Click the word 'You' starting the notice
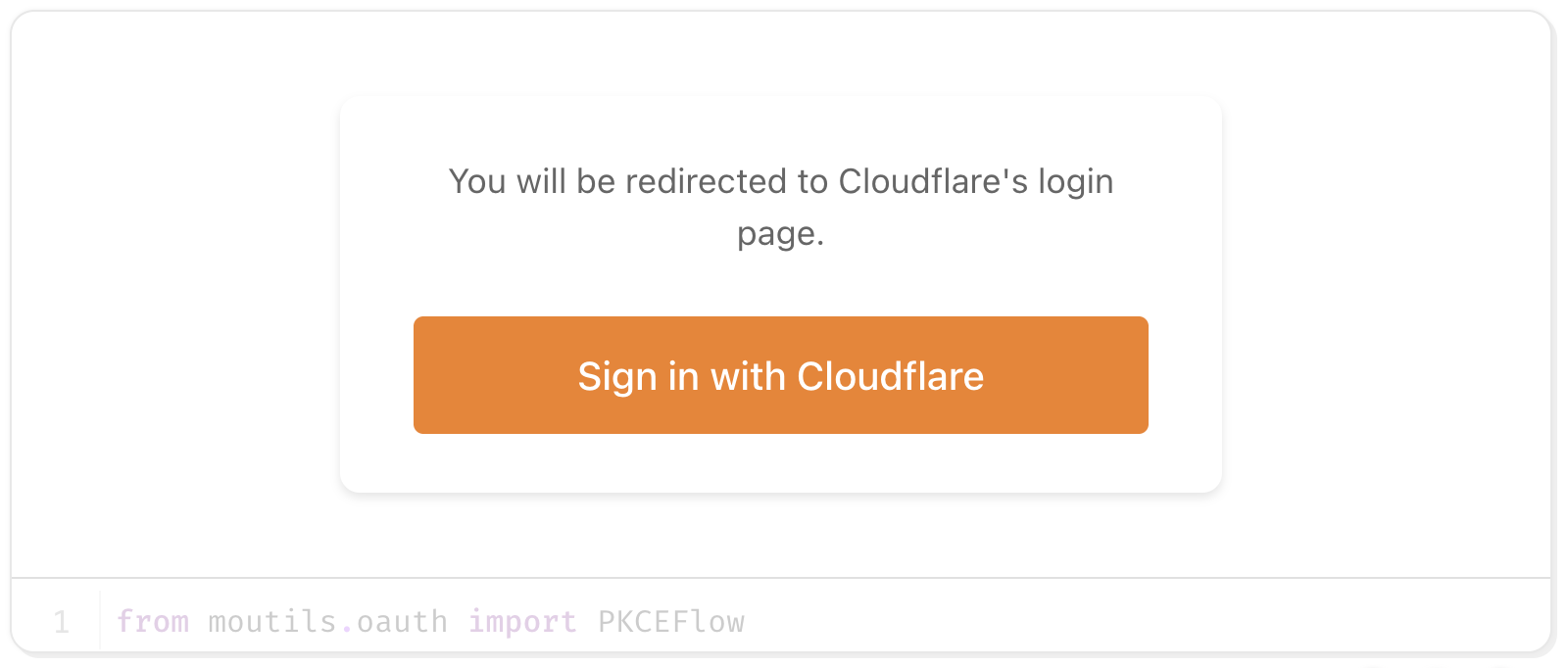The height and width of the screenshot is (668, 1568). coord(476,182)
